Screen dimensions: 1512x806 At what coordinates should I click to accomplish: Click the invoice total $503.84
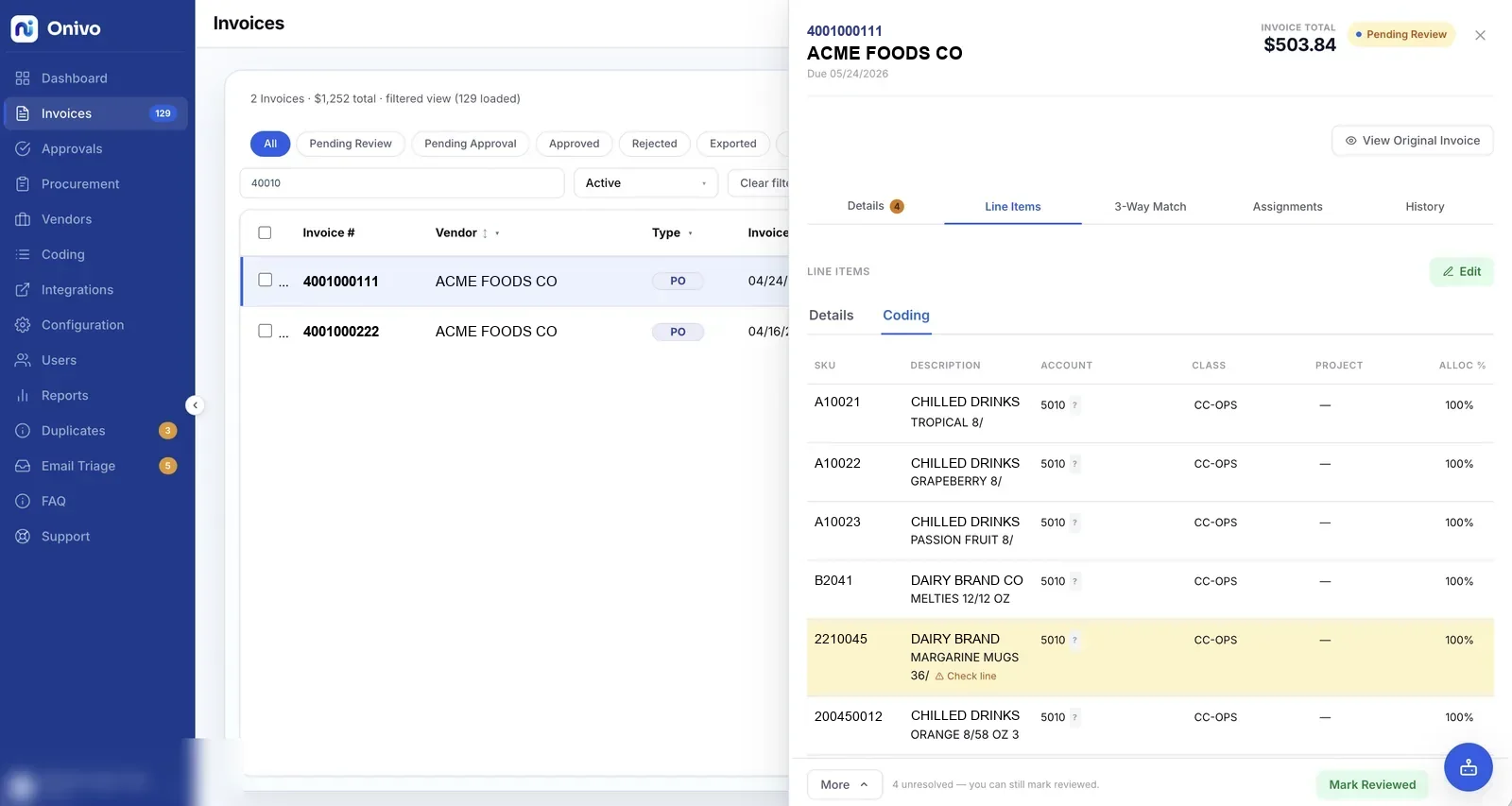pyautogui.click(x=1299, y=44)
